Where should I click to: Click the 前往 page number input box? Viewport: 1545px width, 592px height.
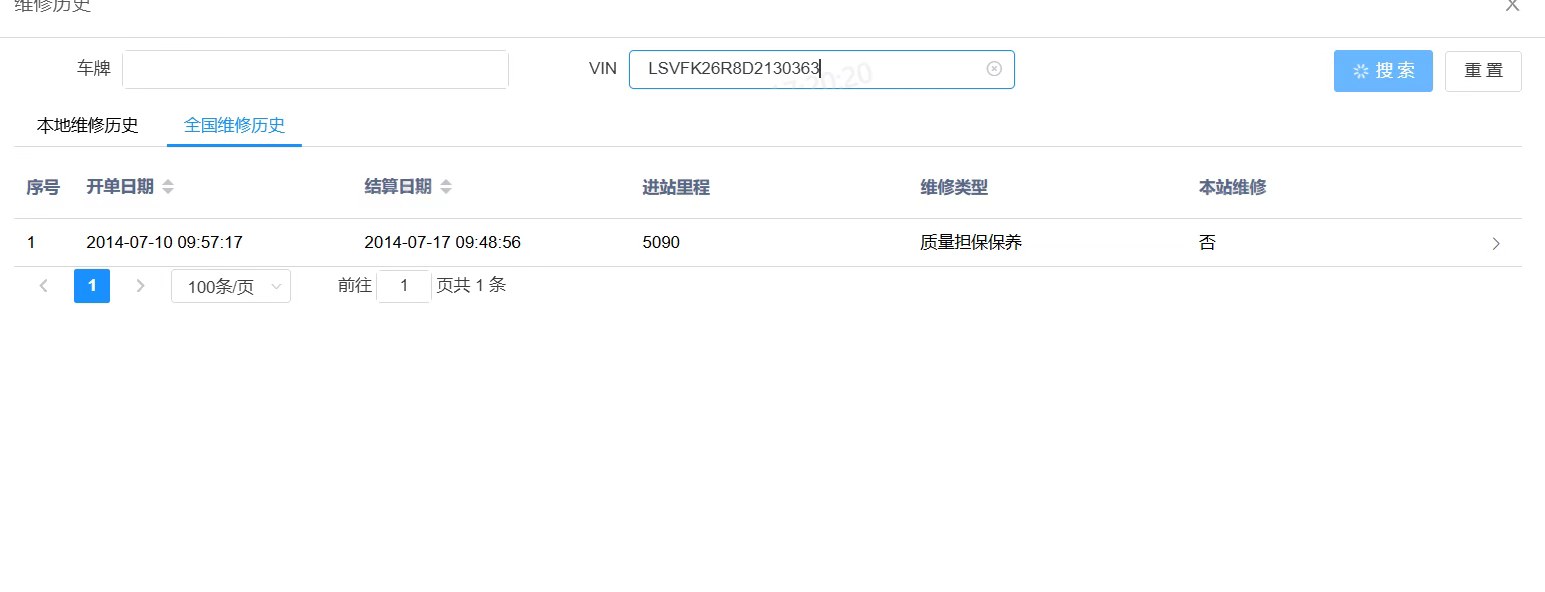(404, 286)
